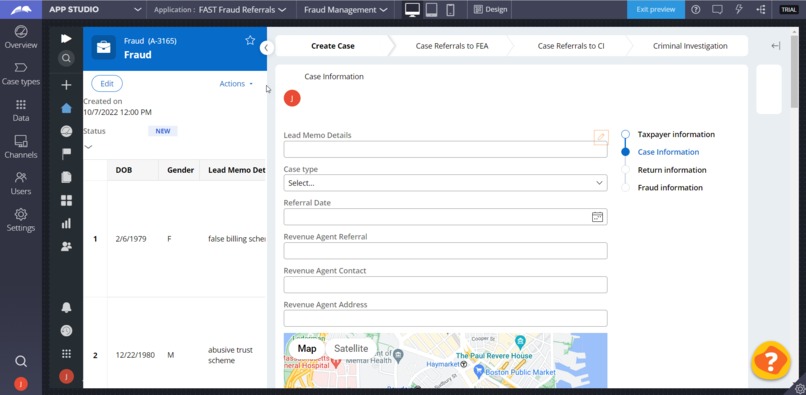The height and width of the screenshot is (395, 806).
Task: Click the plus Create icon in portal sidebar
Action: pos(66,85)
